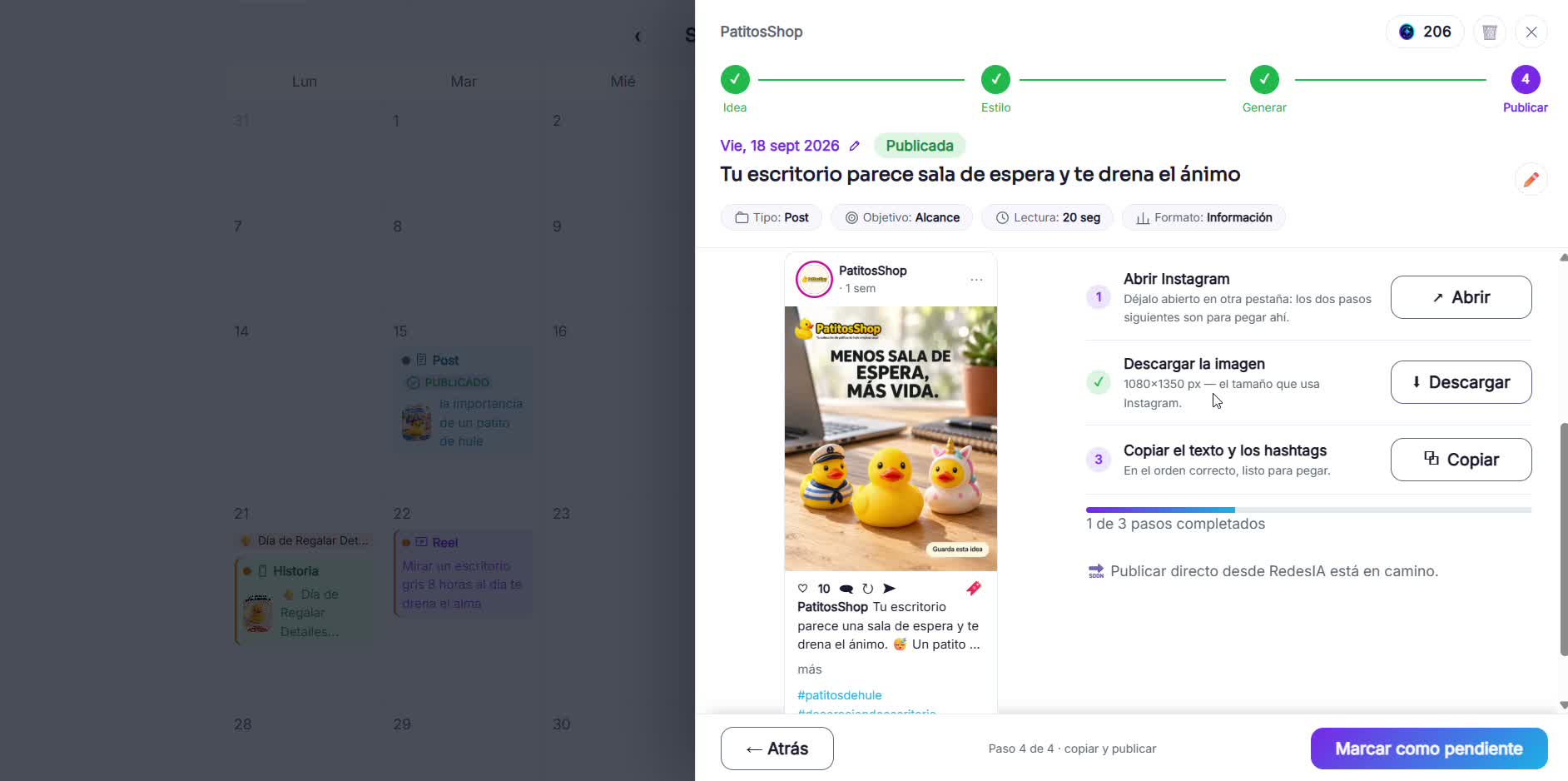Image resolution: width=1568 pixels, height=781 pixels.
Task: Click the post preview image thumbnail
Action: coord(891,439)
